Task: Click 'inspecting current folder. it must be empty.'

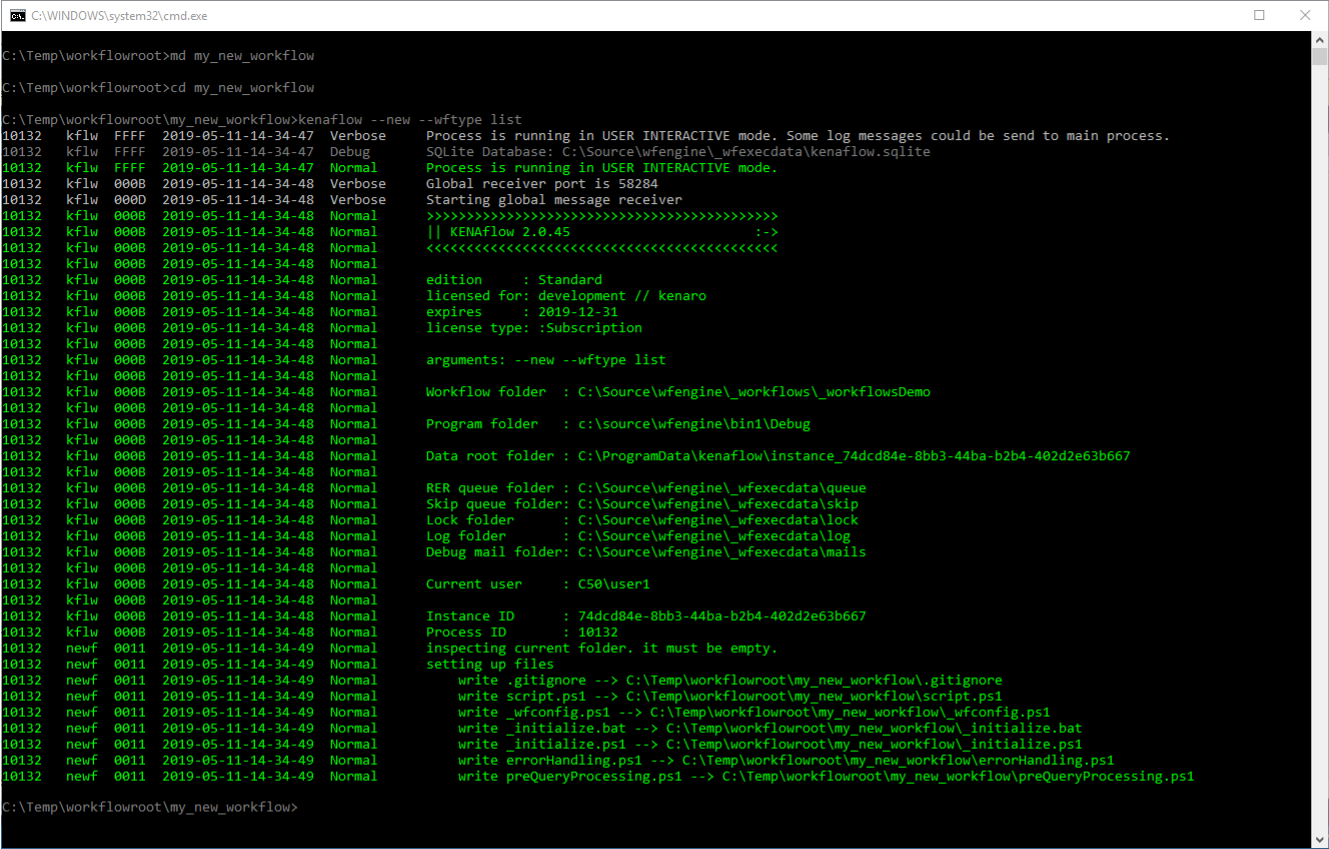Action: tap(602, 648)
